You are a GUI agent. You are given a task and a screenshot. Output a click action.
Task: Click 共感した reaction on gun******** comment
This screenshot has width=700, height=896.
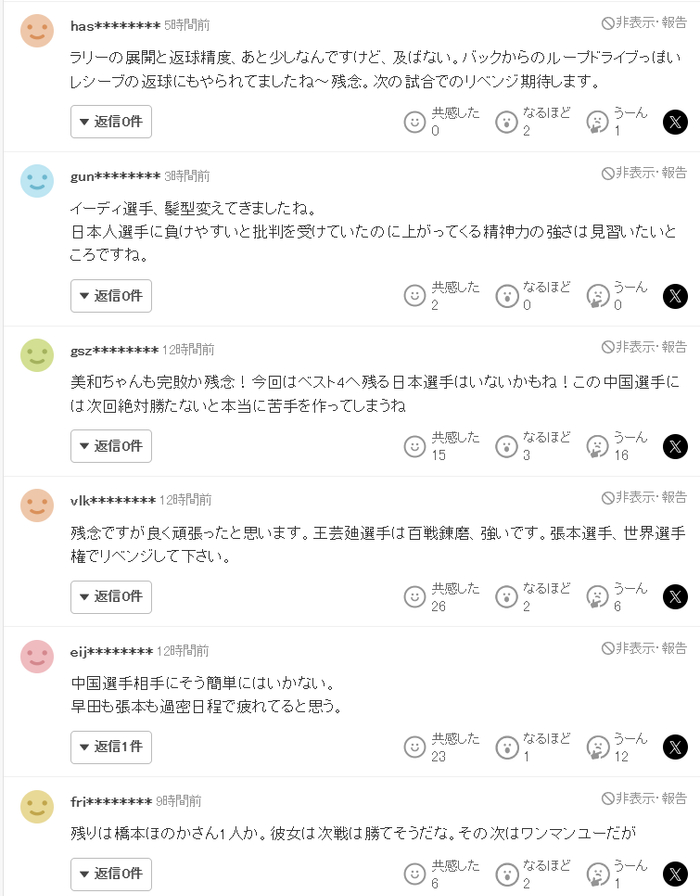tap(415, 296)
